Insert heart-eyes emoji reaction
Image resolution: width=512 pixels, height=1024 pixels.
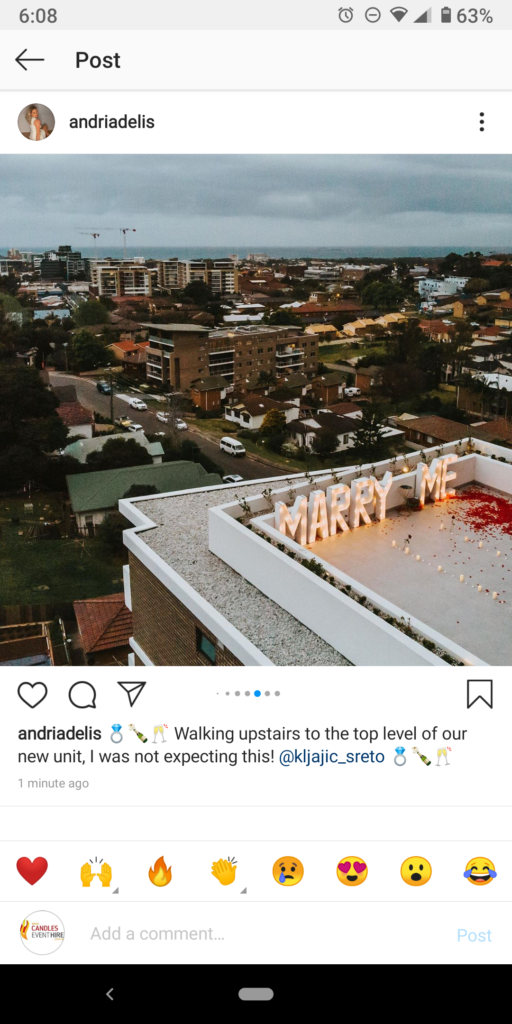pos(352,871)
